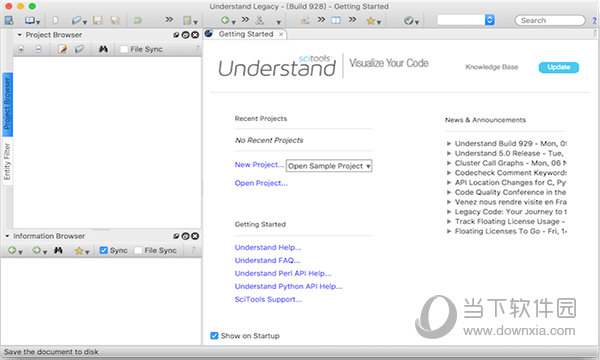Click the split window layout icon
The image size is (600, 360).
pyautogui.click(x=336, y=20)
